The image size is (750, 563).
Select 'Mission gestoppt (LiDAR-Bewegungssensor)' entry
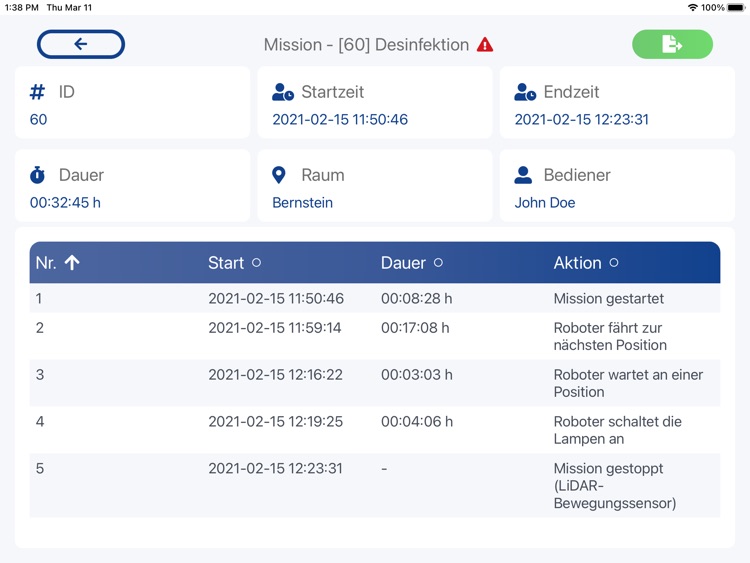point(615,486)
